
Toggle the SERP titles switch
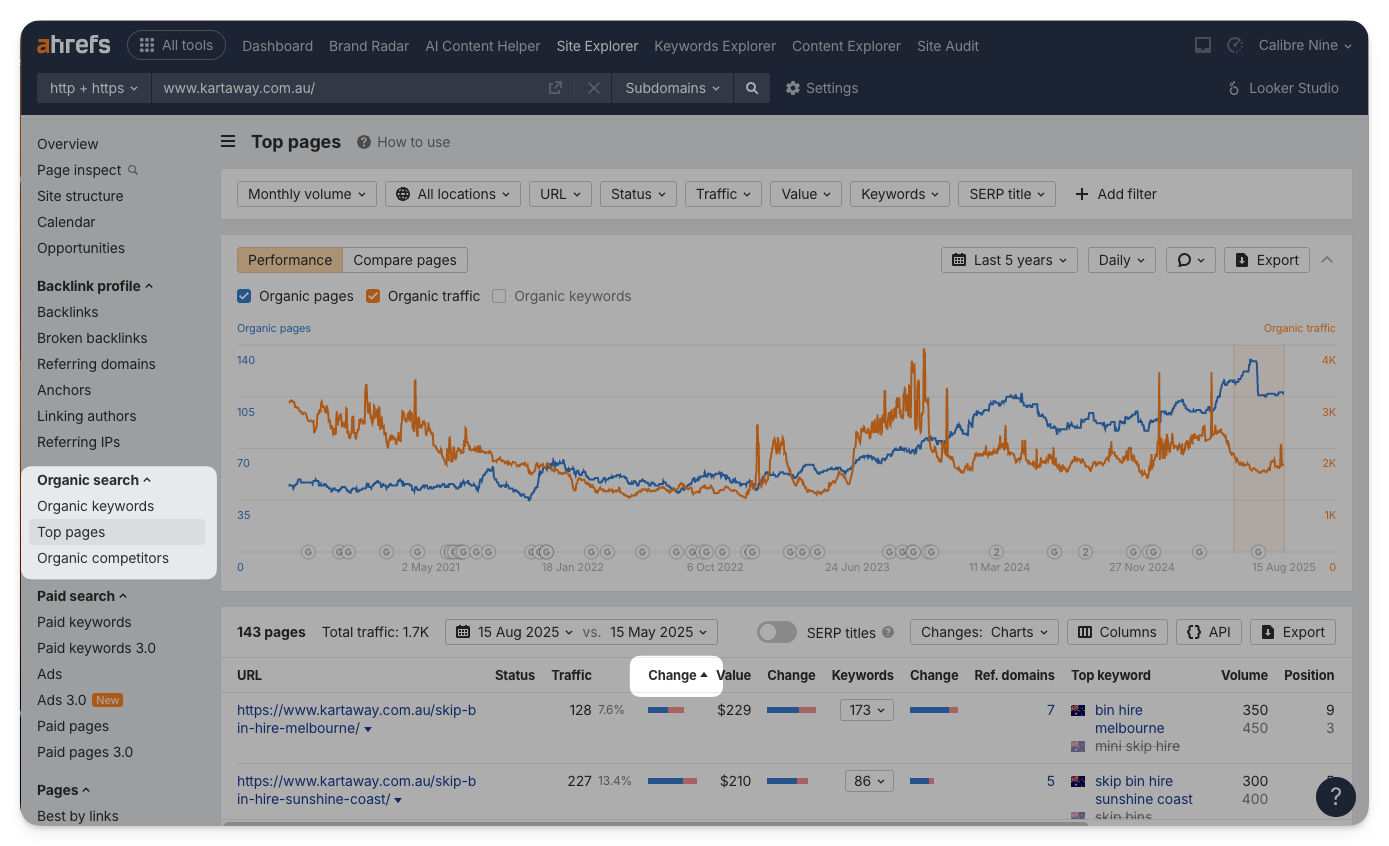[x=776, y=632]
